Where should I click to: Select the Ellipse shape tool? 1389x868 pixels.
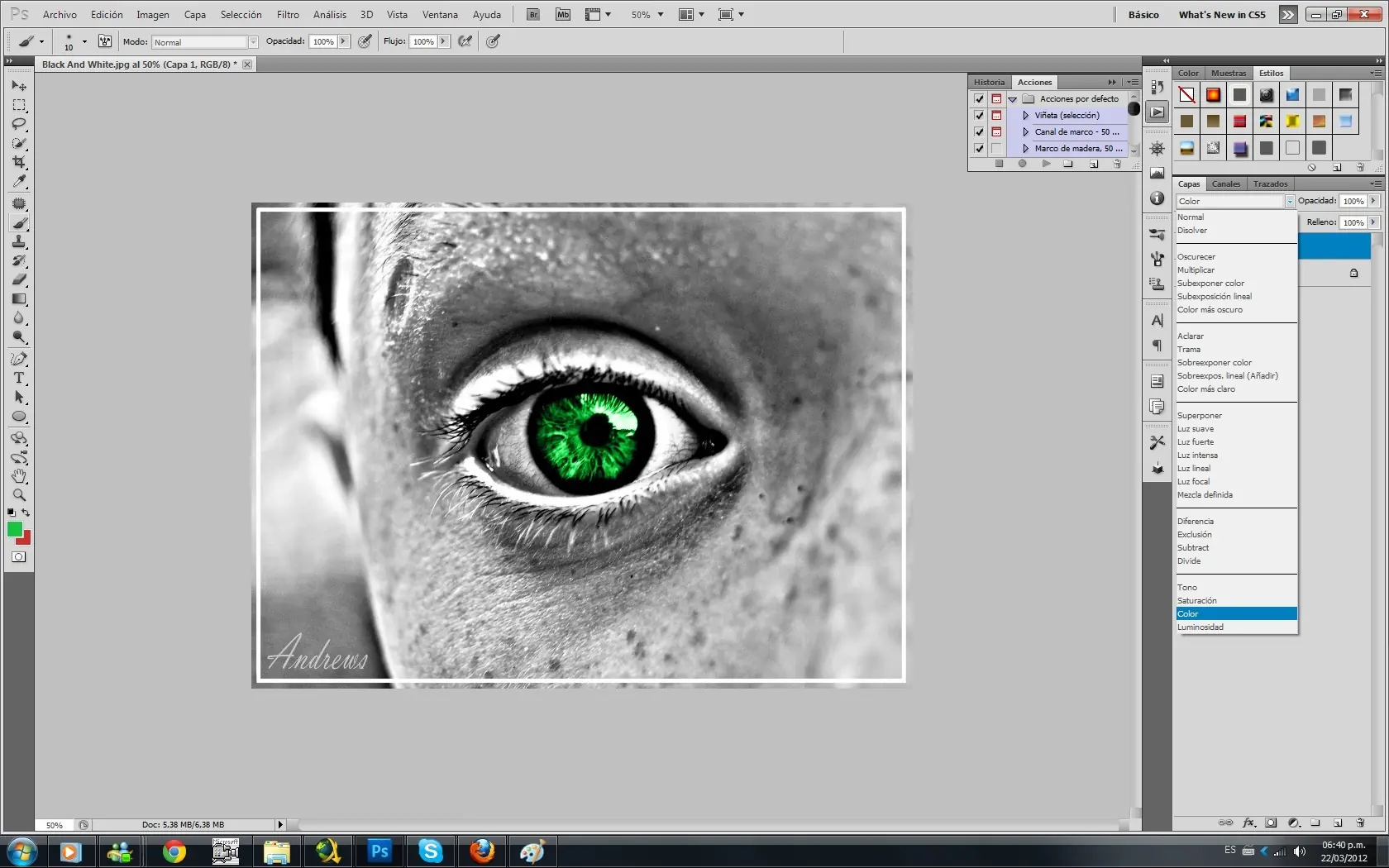[x=19, y=417]
